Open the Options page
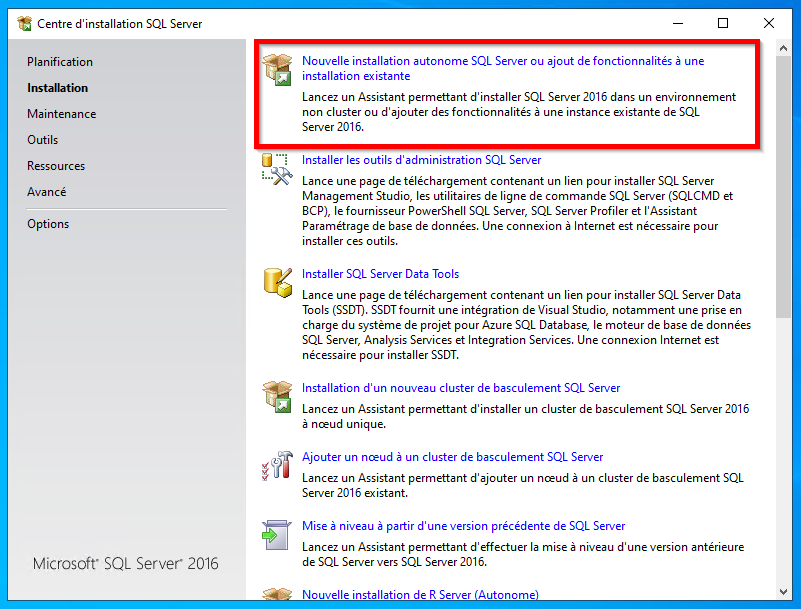The height and width of the screenshot is (609, 801). click(48, 224)
